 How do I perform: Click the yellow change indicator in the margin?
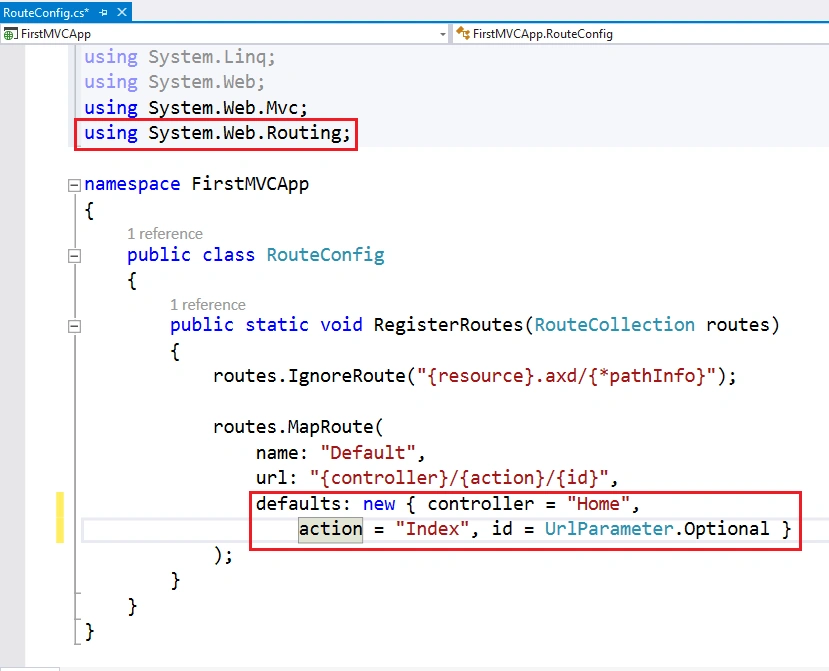60,517
